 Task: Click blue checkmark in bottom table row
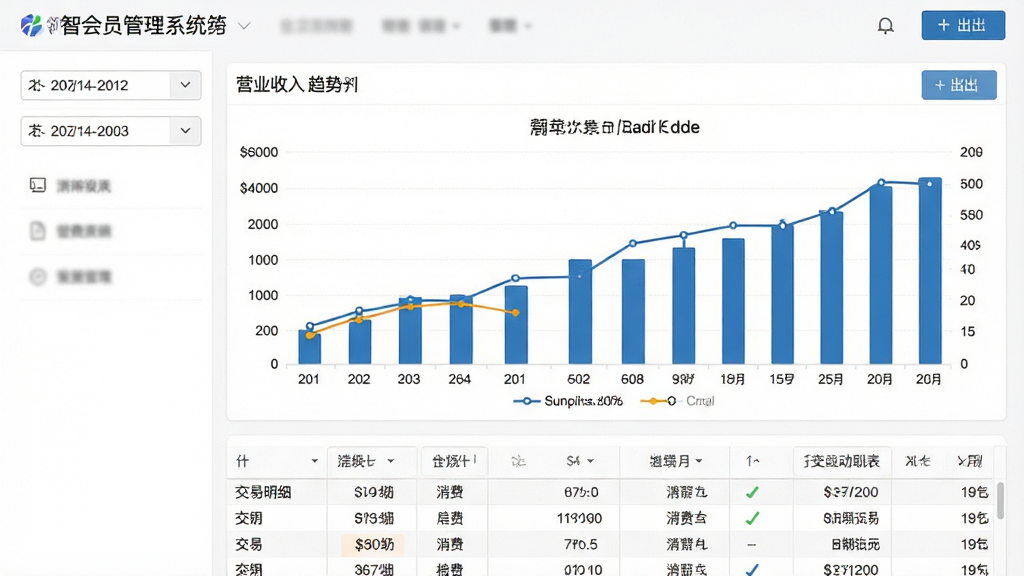click(752, 569)
